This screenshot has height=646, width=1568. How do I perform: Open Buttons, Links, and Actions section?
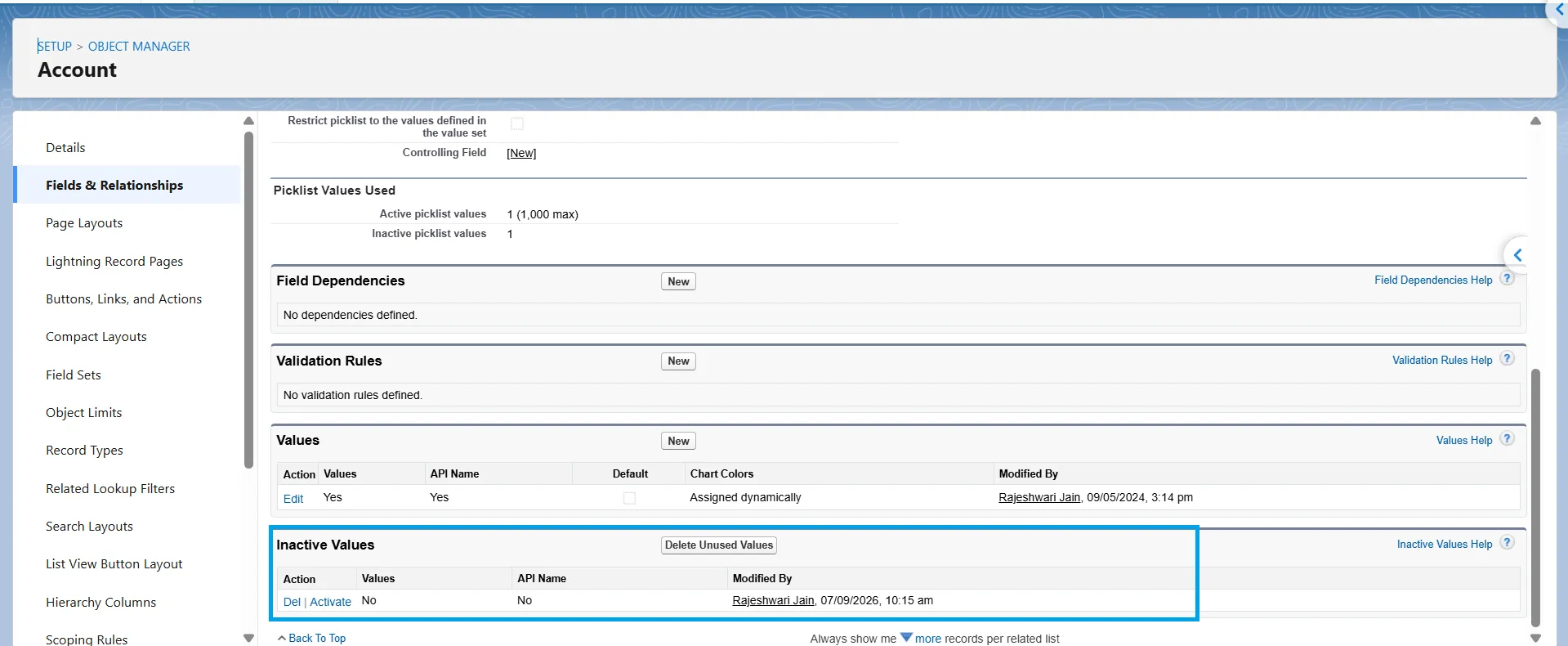(x=123, y=298)
